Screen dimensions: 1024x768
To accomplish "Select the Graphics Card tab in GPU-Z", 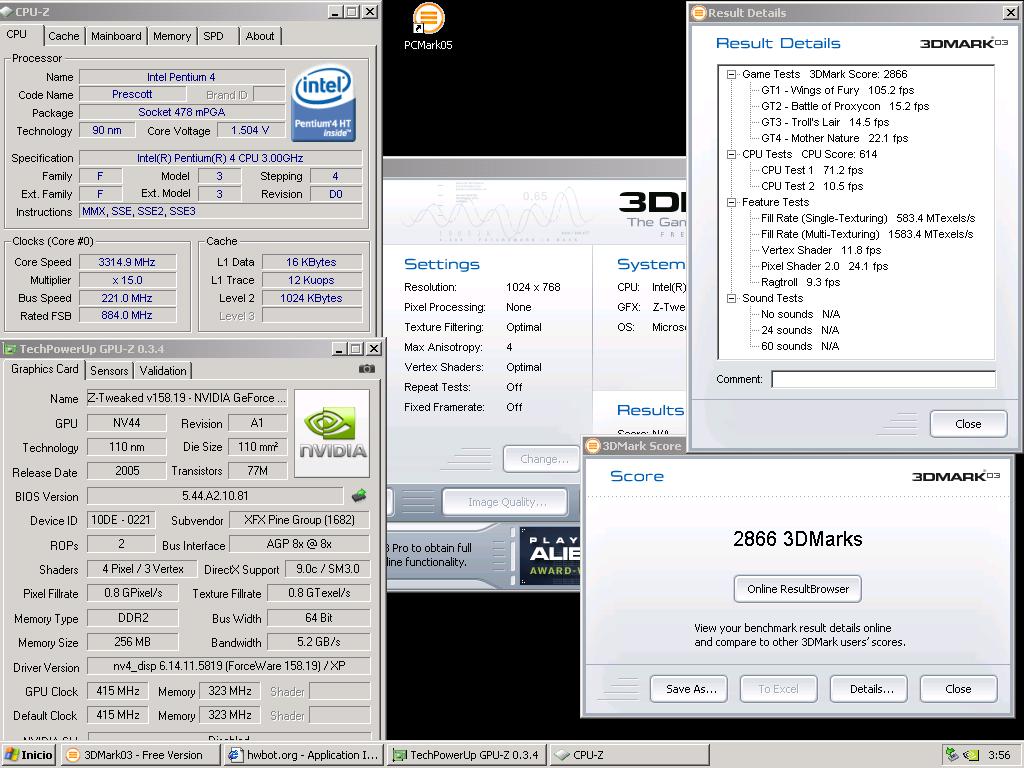I will tap(44, 369).
